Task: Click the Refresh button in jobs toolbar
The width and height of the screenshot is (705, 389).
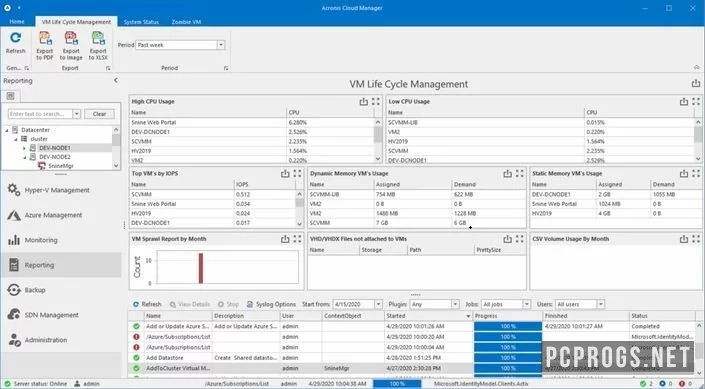Action: click(x=147, y=304)
